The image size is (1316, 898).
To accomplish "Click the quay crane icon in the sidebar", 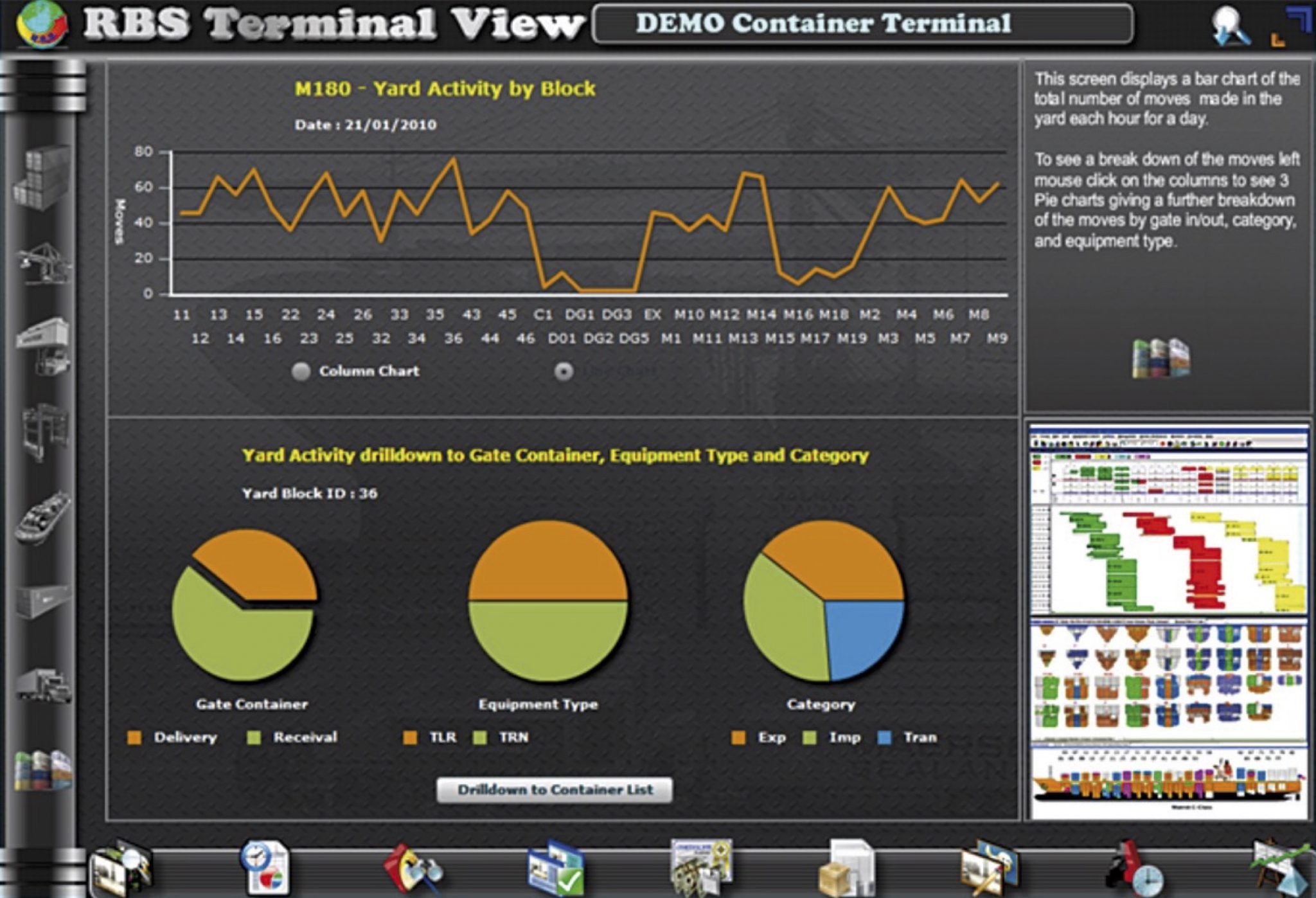I will pyautogui.click(x=44, y=262).
